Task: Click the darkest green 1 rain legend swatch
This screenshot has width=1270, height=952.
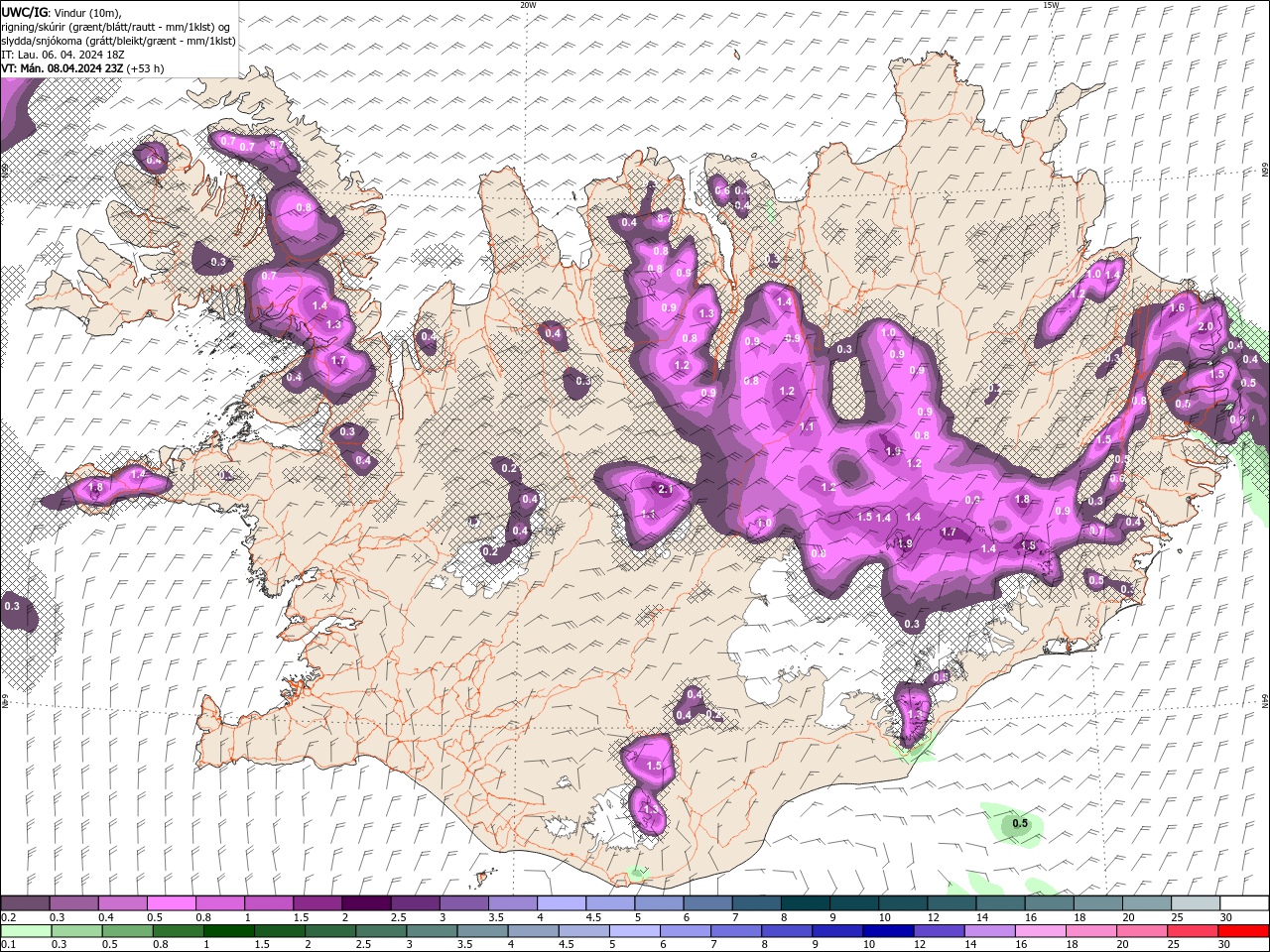Action: pyautogui.click(x=227, y=931)
